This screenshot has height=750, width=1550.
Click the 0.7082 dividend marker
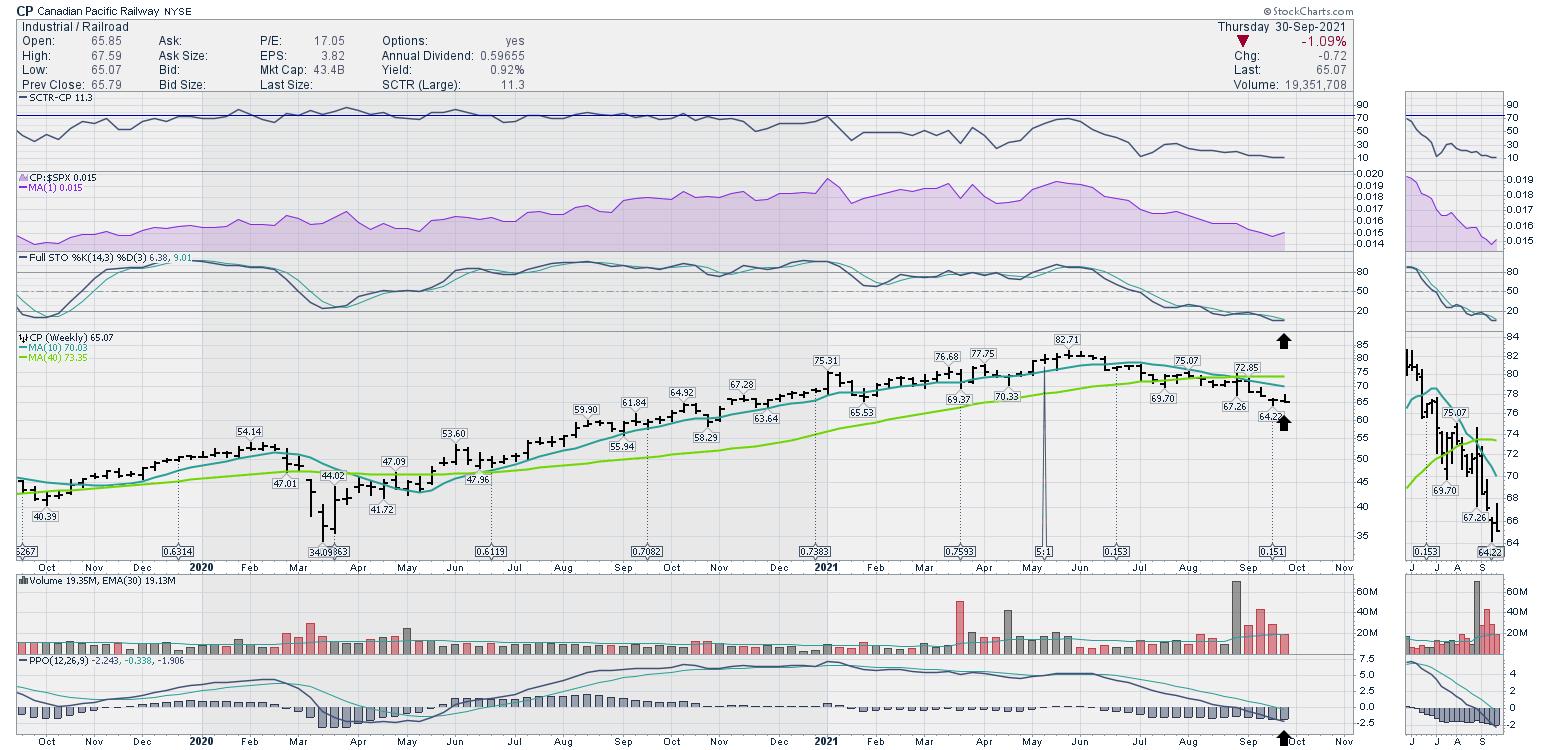[646, 551]
